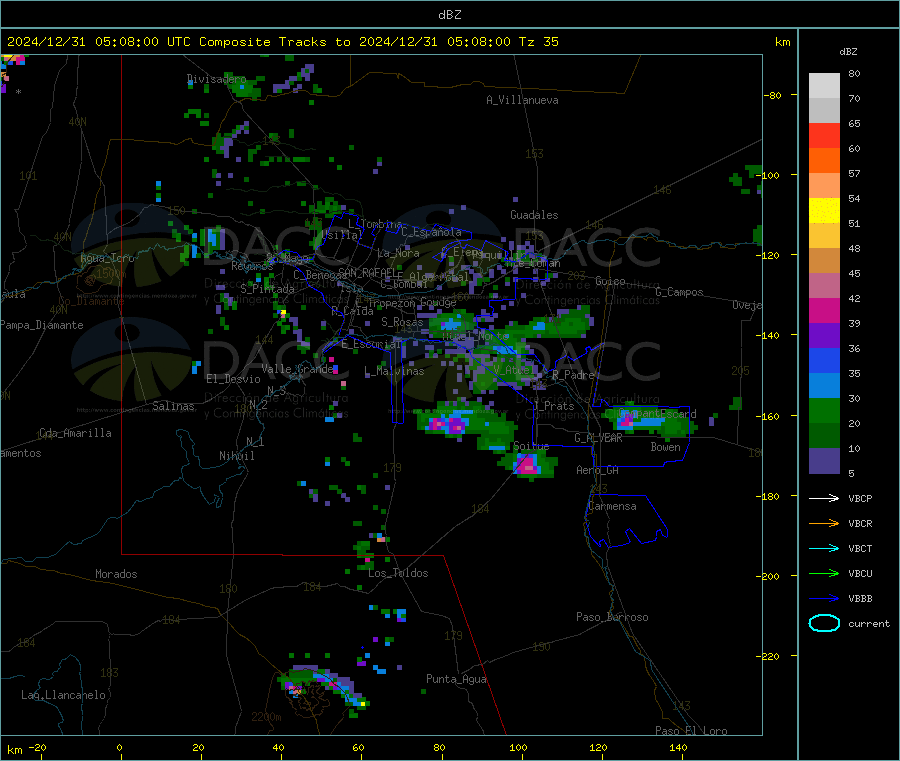The image size is (900, 761).
Task: Click the El_Desvio place label
Action: [x=233, y=379]
